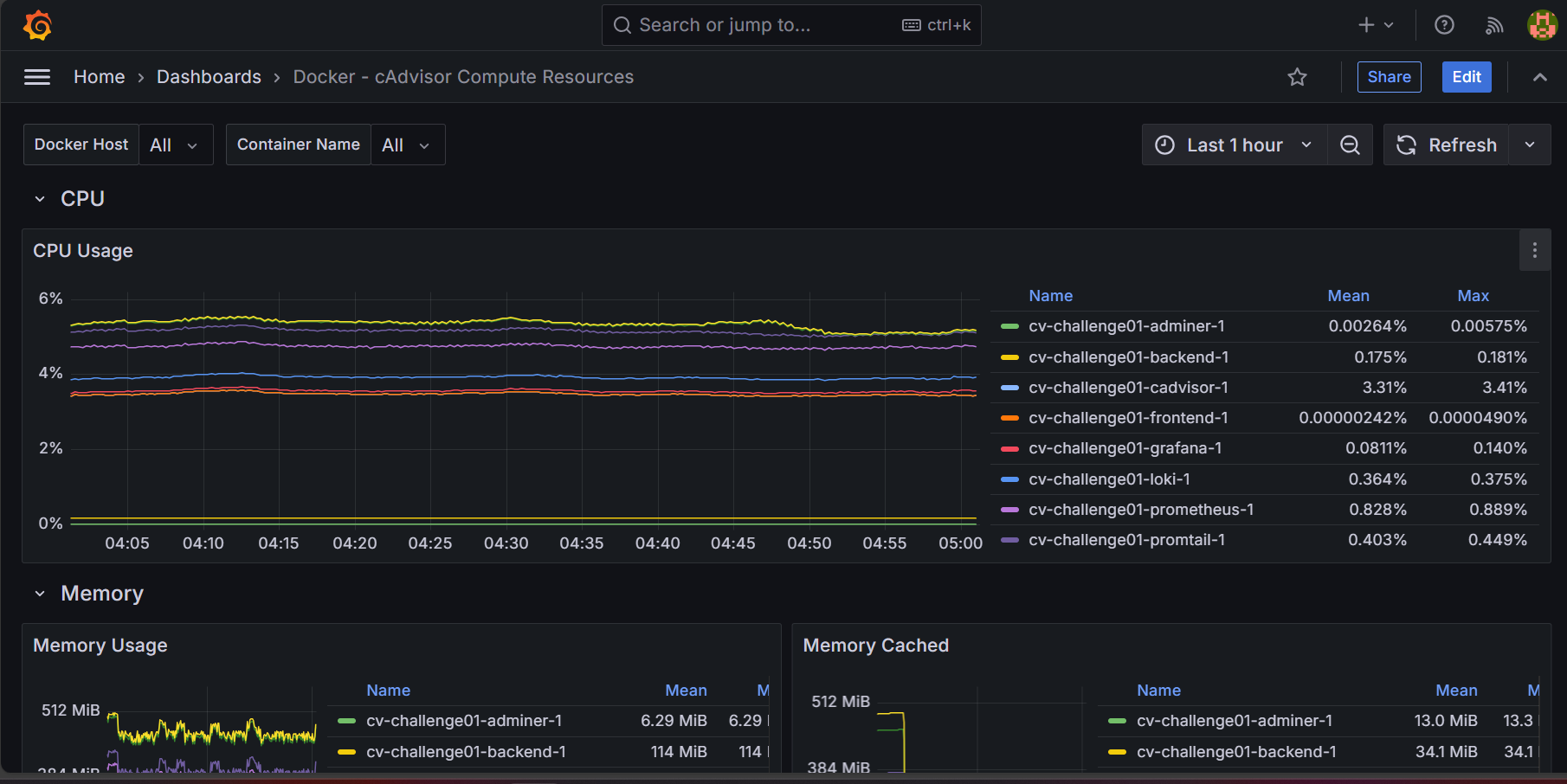The height and width of the screenshot is (784, 1567).
Task: Go to Dashboards breadcrumb
Action: [209, 77]
